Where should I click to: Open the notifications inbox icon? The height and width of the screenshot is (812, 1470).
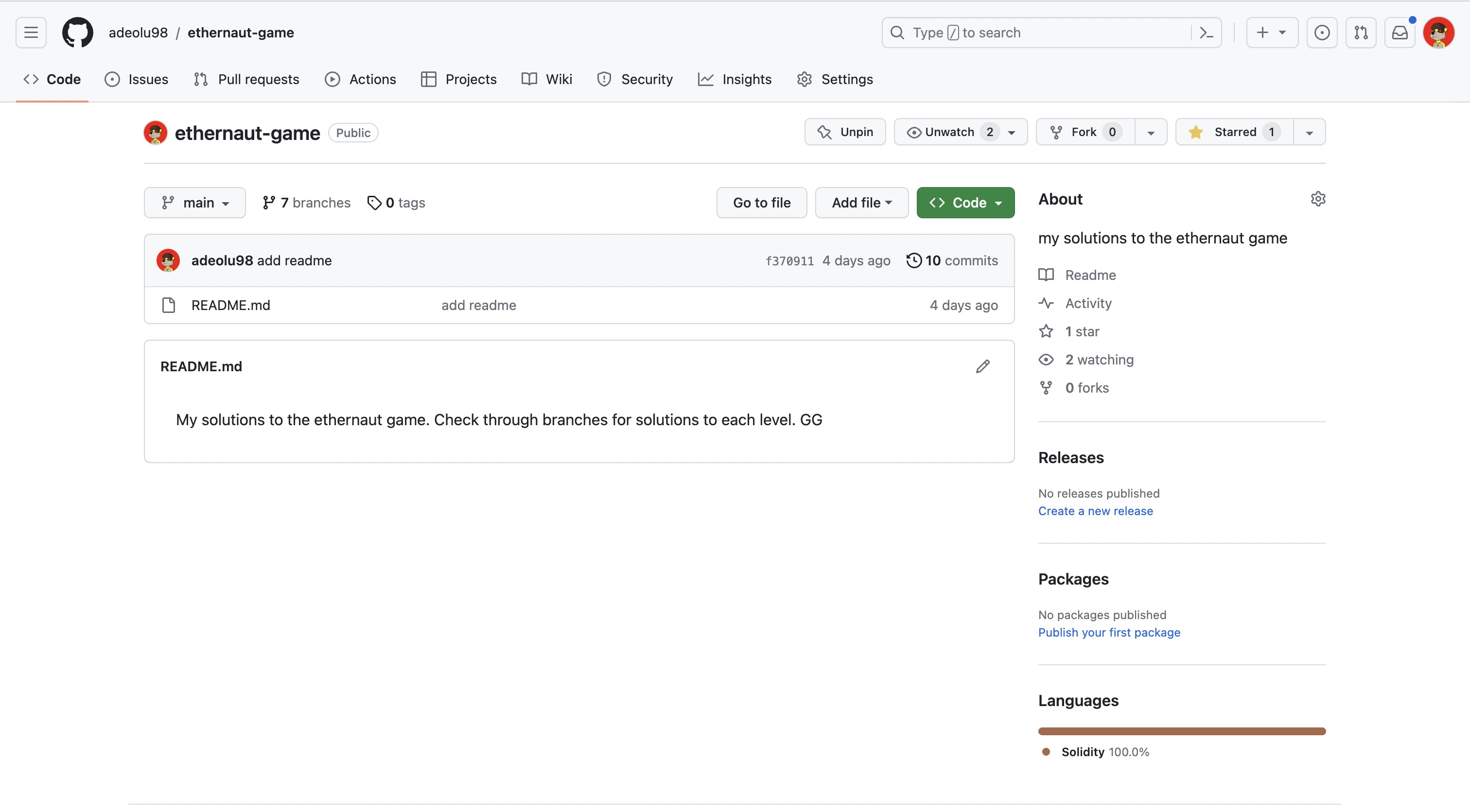pyautogui.click(x=1399, y=33)
